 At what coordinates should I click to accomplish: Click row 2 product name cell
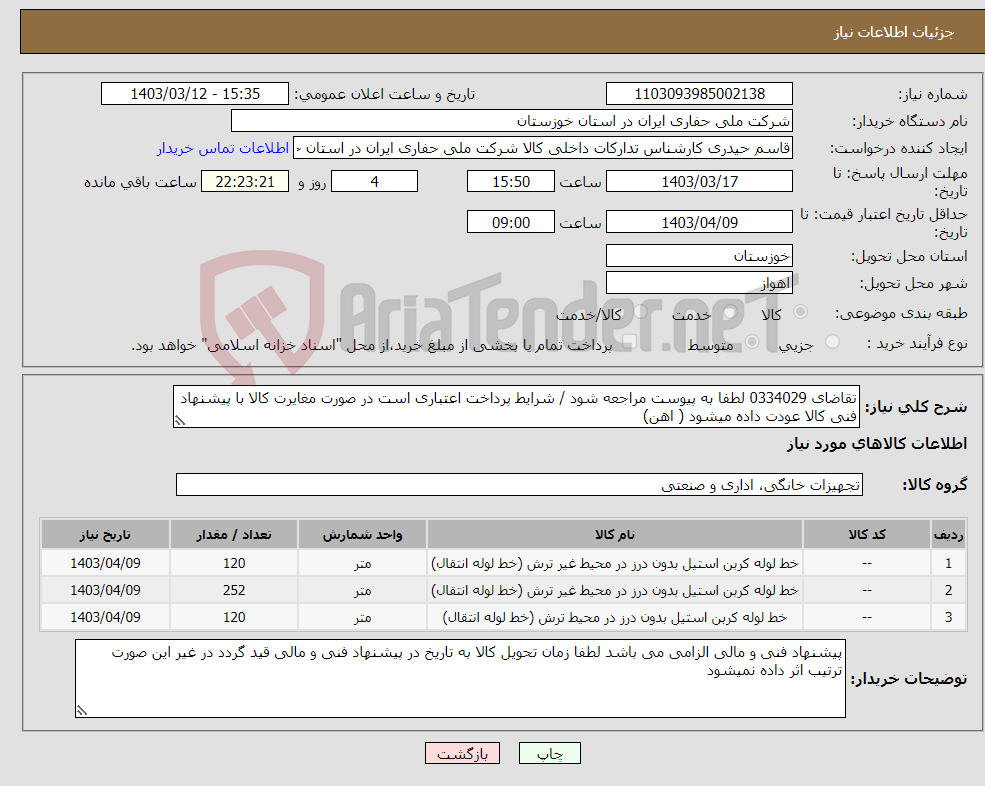(x=614, y=591)
